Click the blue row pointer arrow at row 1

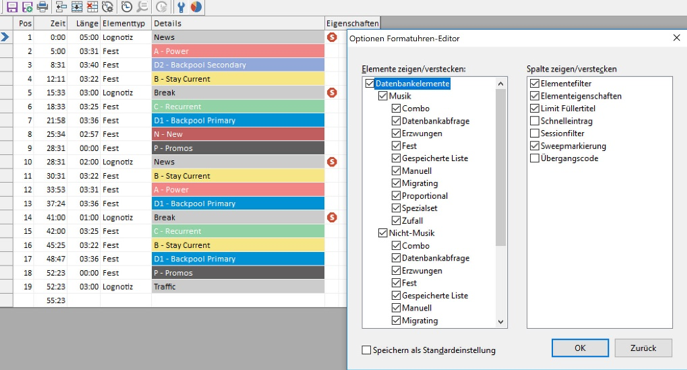[5, 37]
